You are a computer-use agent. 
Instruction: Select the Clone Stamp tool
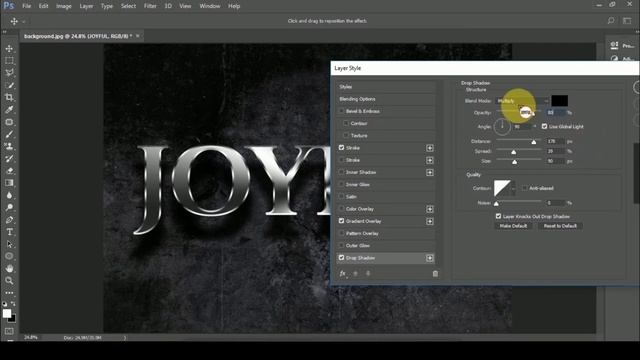9,146
